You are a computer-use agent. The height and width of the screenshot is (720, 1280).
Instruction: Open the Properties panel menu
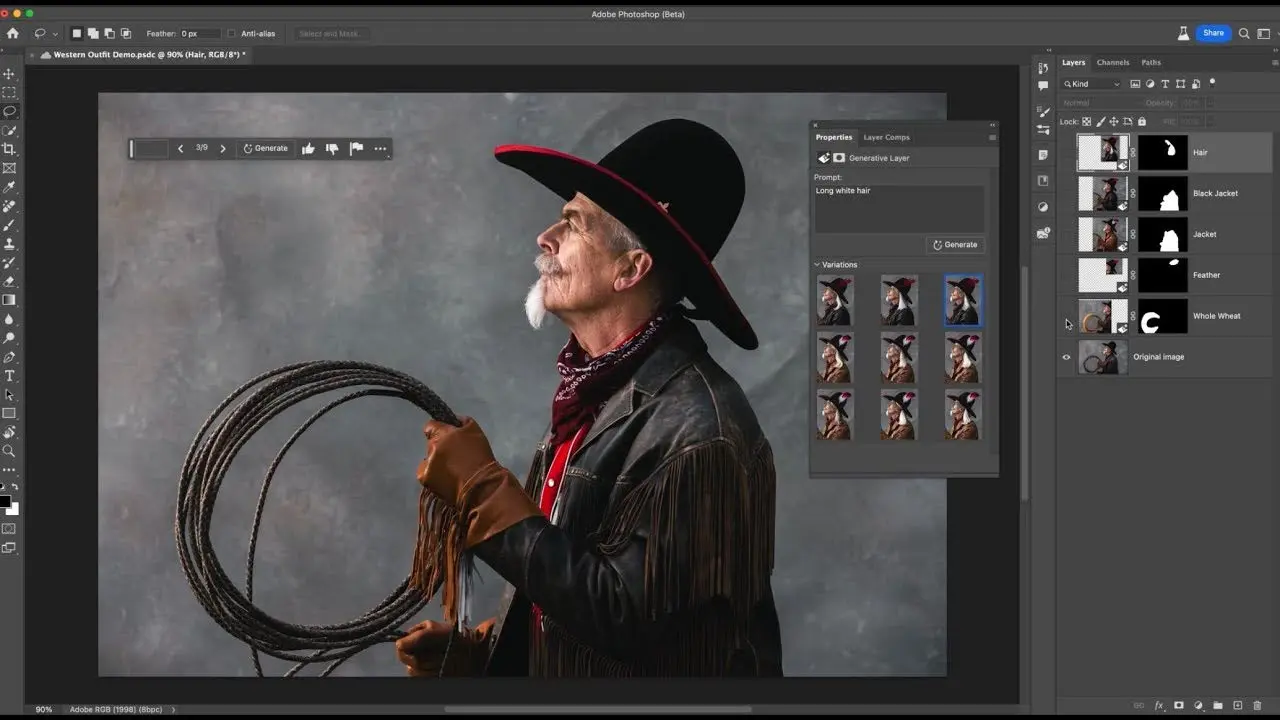pos(992,137)
